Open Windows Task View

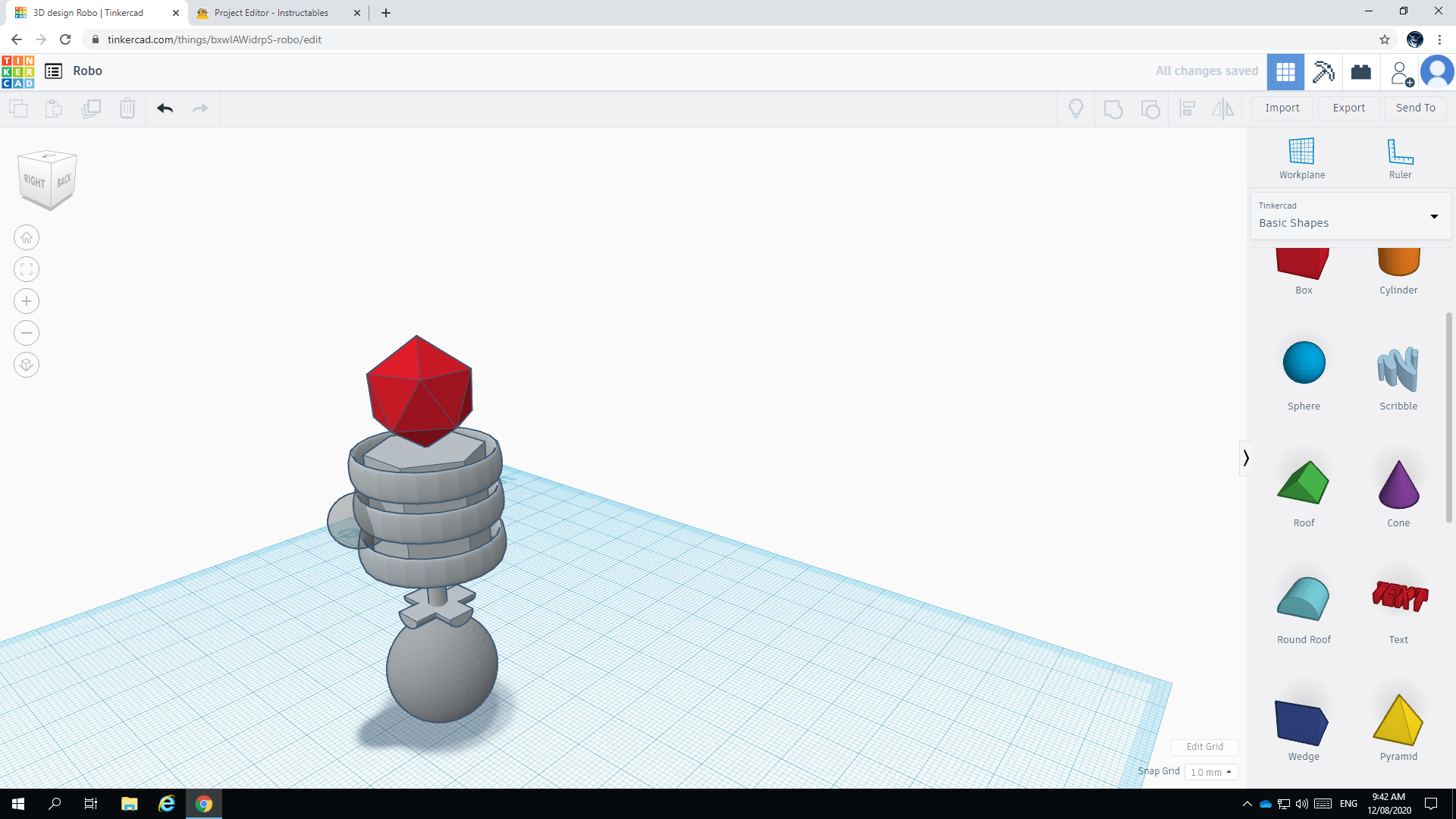pos(91,804)
